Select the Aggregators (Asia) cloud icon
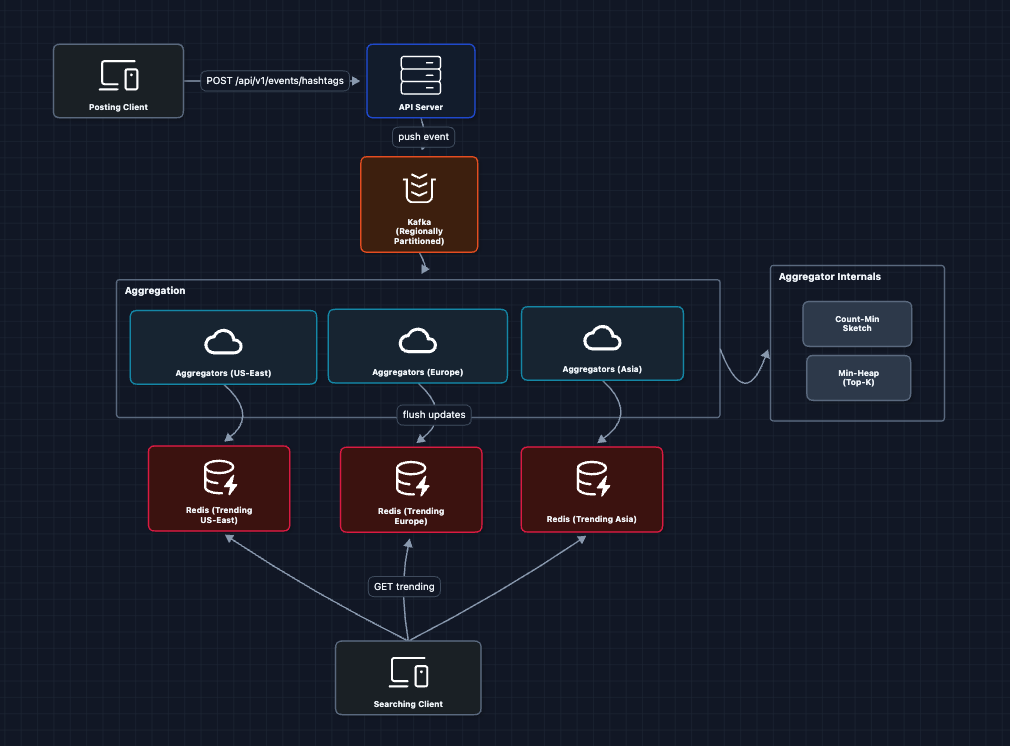The width and height of the screenshot is (1010, 746). tap(602, 339)
